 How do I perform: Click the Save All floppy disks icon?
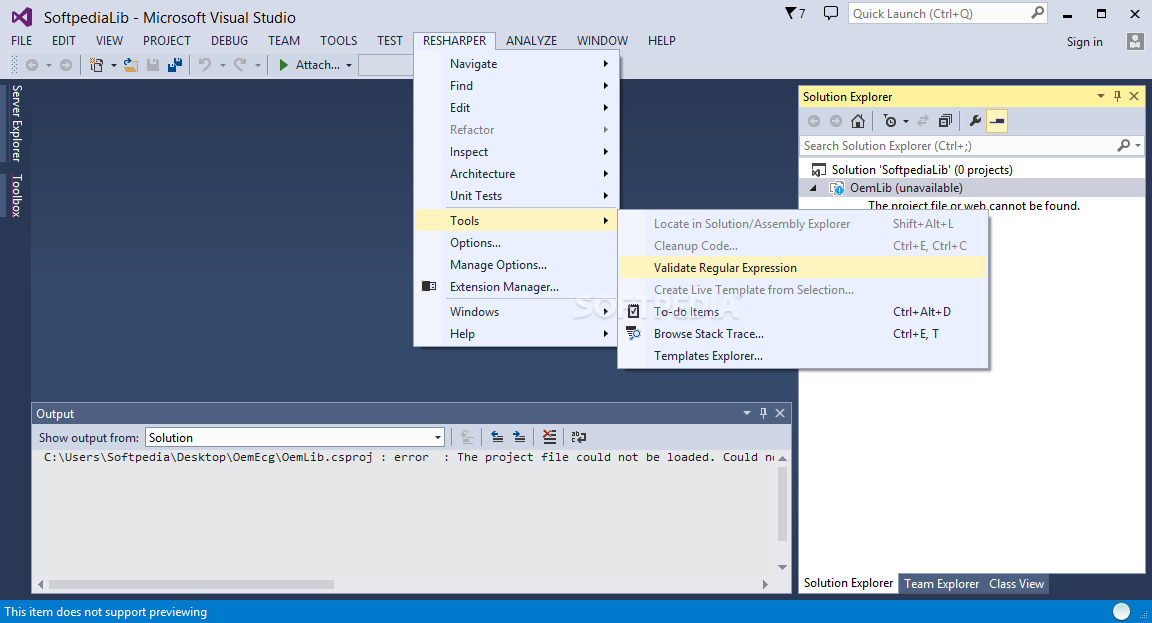(x=175, y=65)
